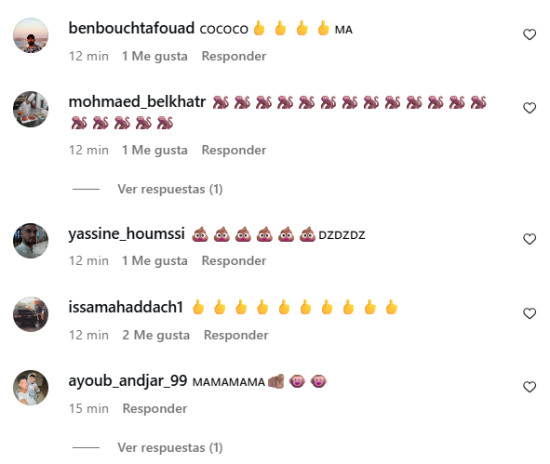550x464 pixels.
Task: Reply to issamahaddach1's comment
Action: (236, 335)
